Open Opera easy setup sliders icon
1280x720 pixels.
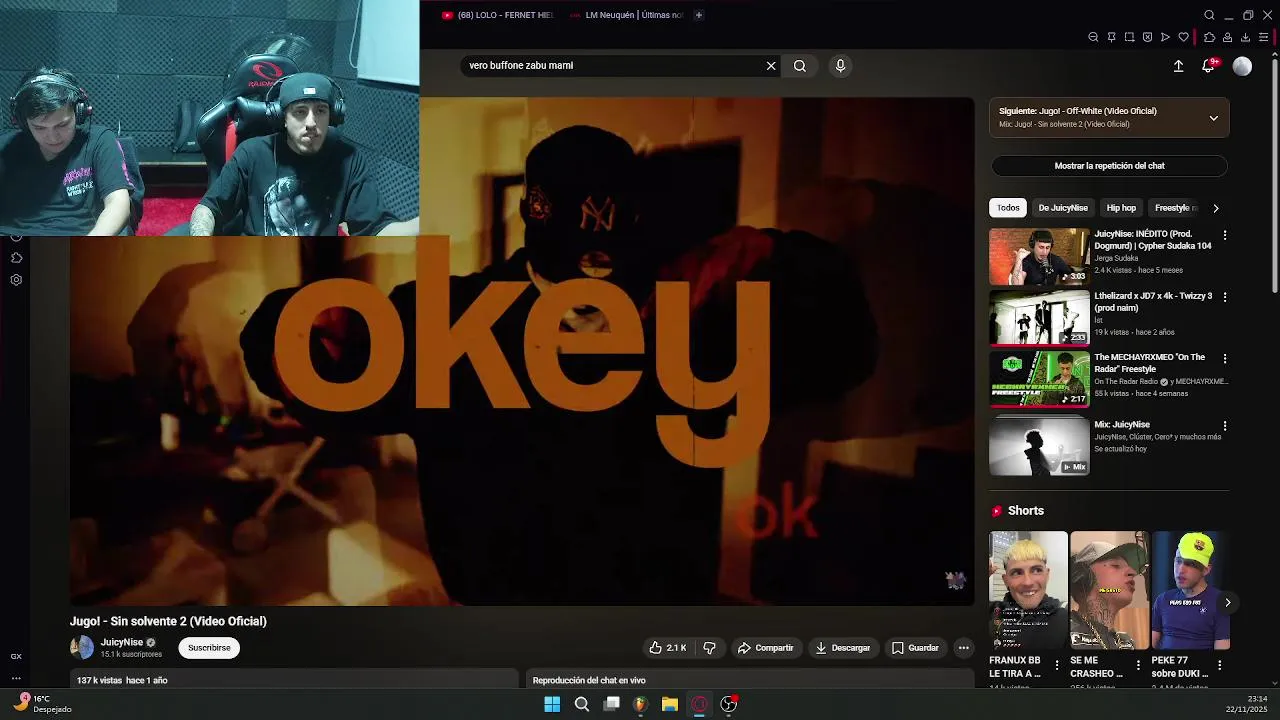coord(1263,37)
